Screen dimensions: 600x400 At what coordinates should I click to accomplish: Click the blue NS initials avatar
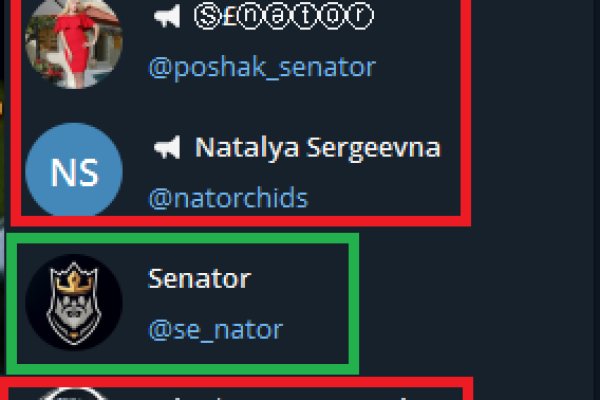[73, 172]
